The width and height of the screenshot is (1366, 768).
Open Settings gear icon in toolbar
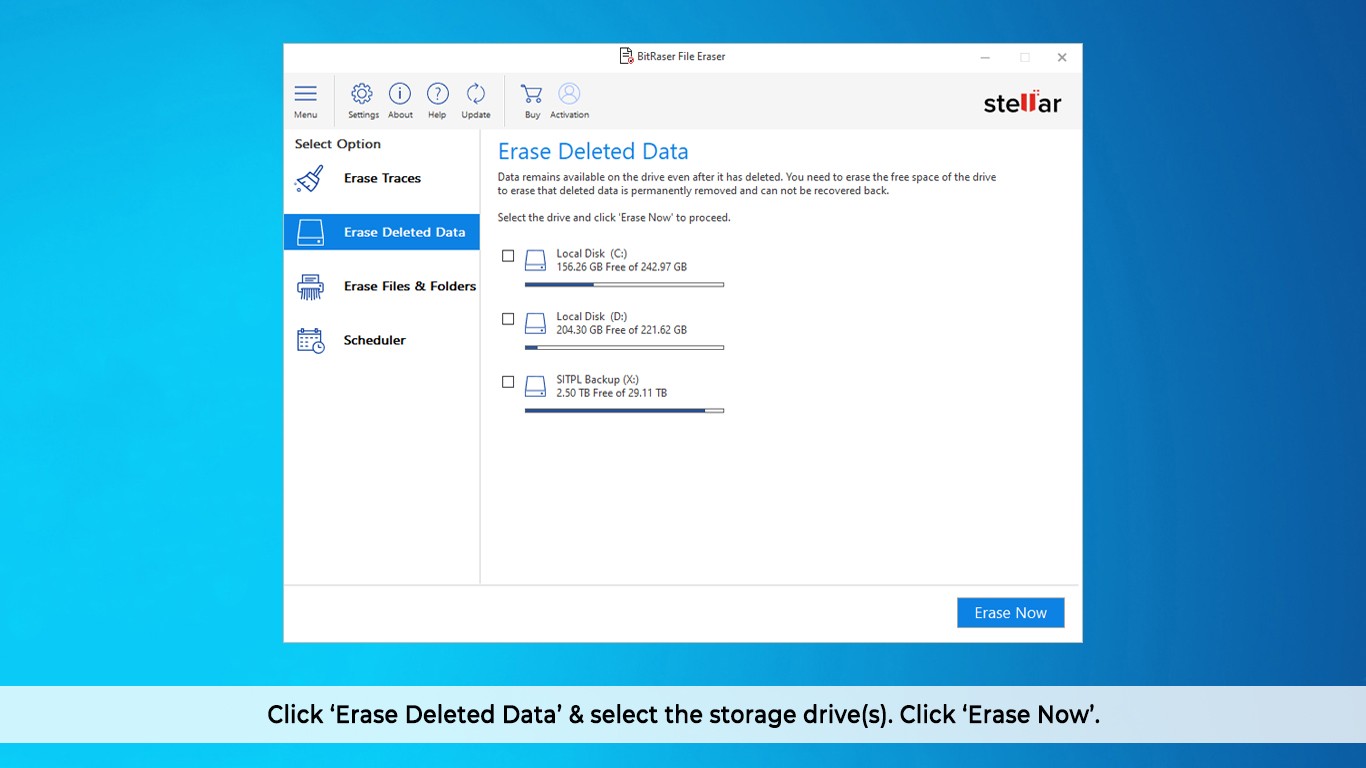click(362, 93)
